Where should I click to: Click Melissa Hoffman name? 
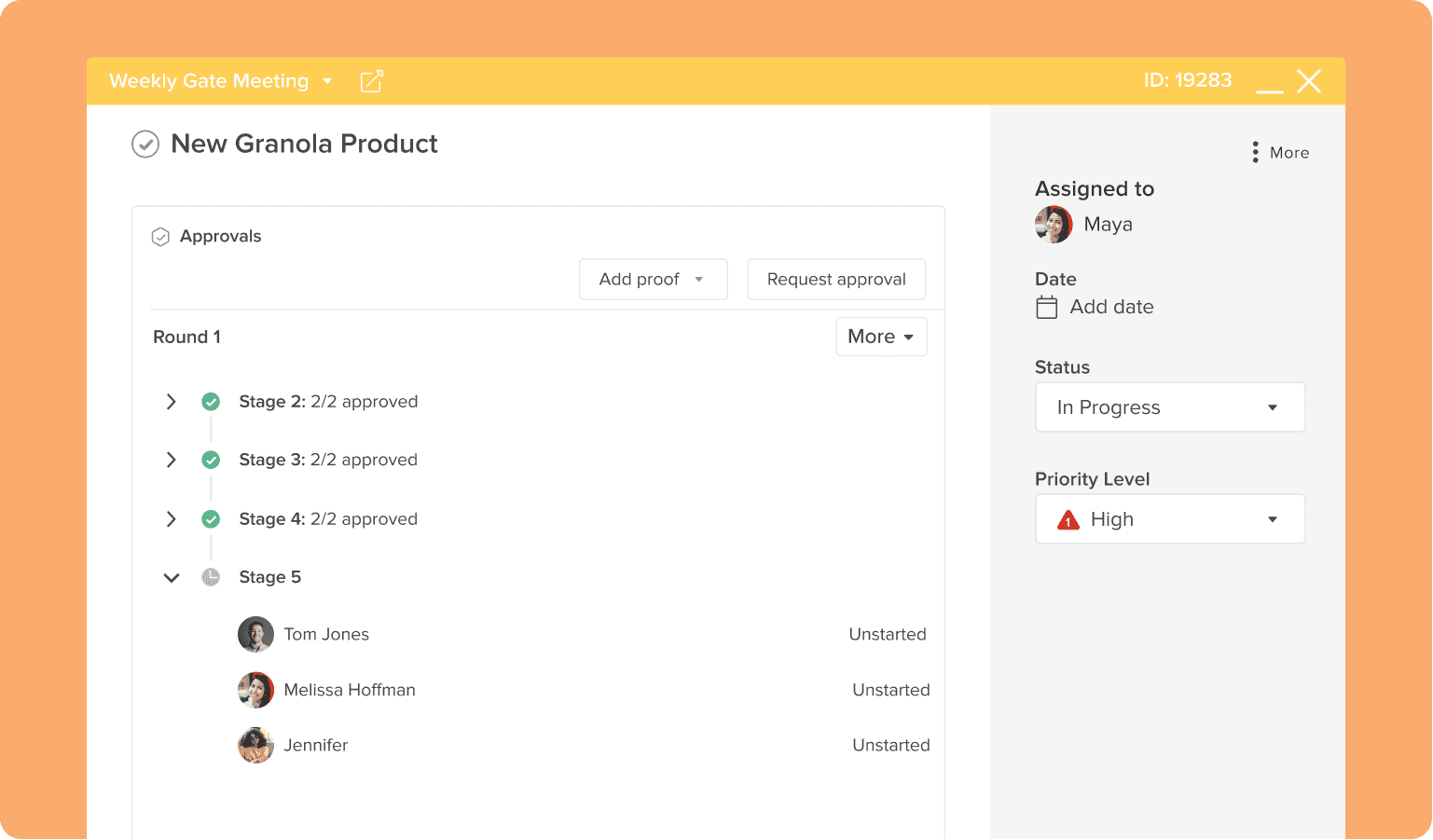click(x=350, y=691)
